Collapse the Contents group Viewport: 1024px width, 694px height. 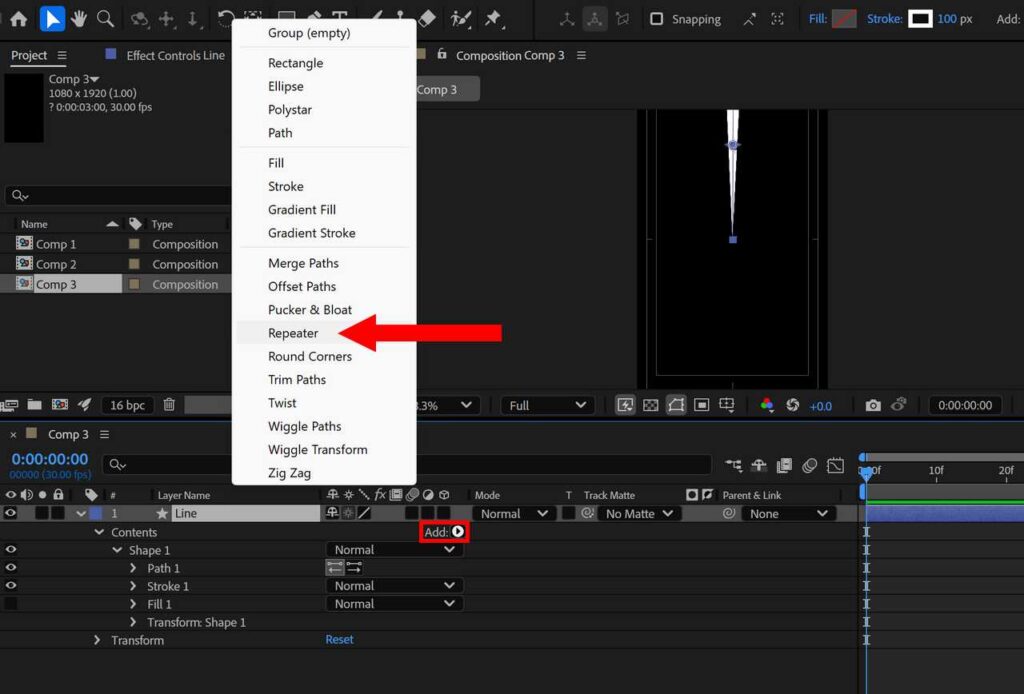tap(99, 532)
